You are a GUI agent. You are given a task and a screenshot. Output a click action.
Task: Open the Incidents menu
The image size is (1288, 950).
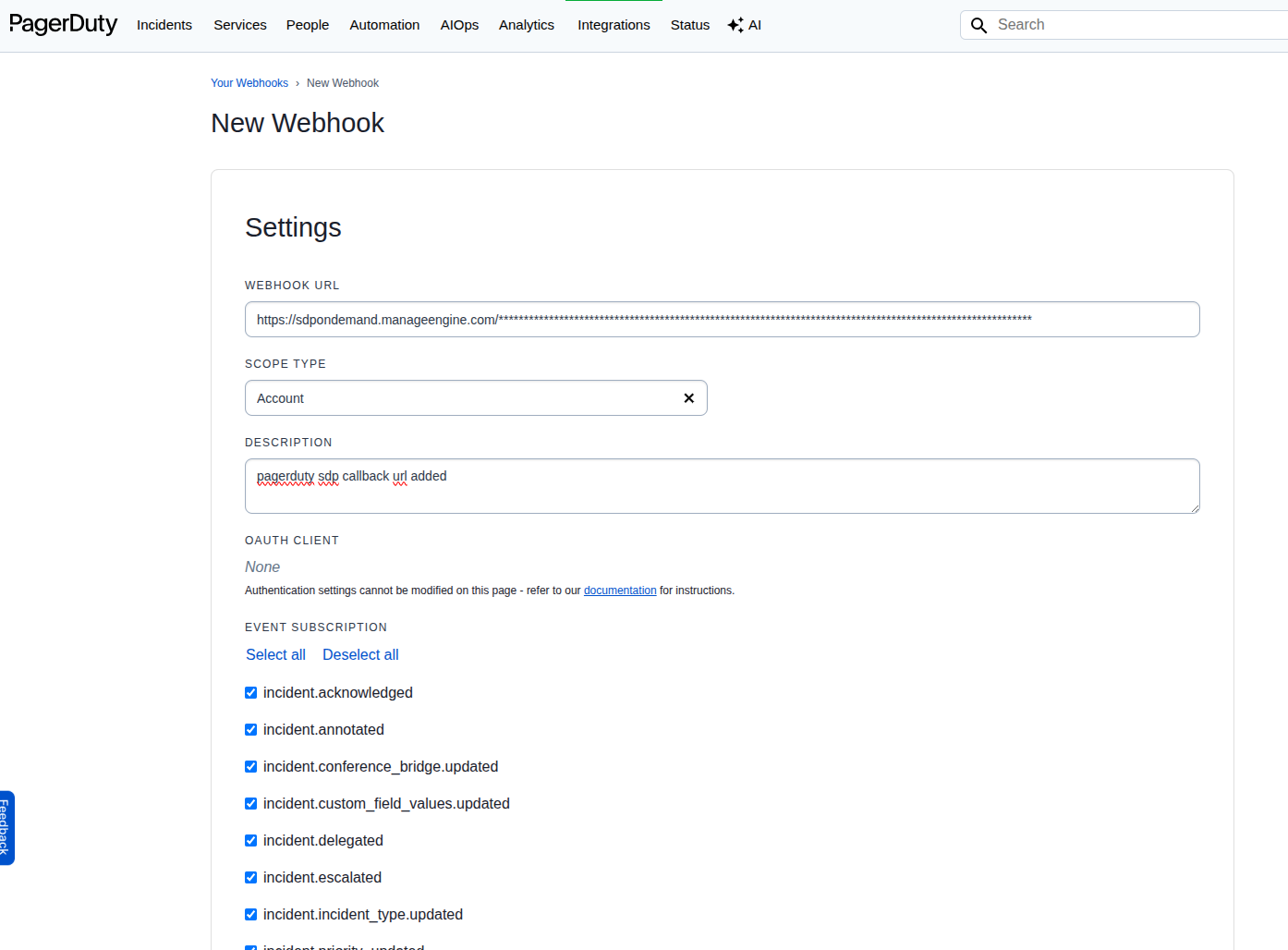164,25
